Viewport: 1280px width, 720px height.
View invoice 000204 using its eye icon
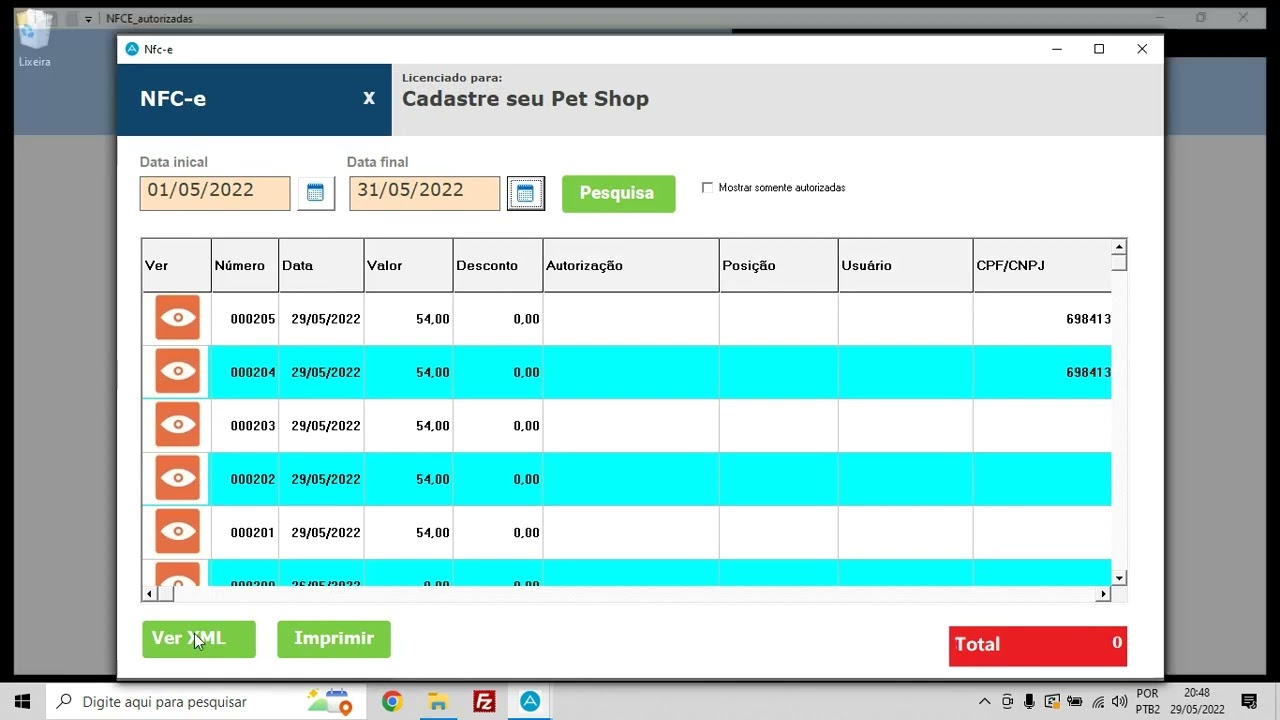pyautogui.click(x=177, y=371)
